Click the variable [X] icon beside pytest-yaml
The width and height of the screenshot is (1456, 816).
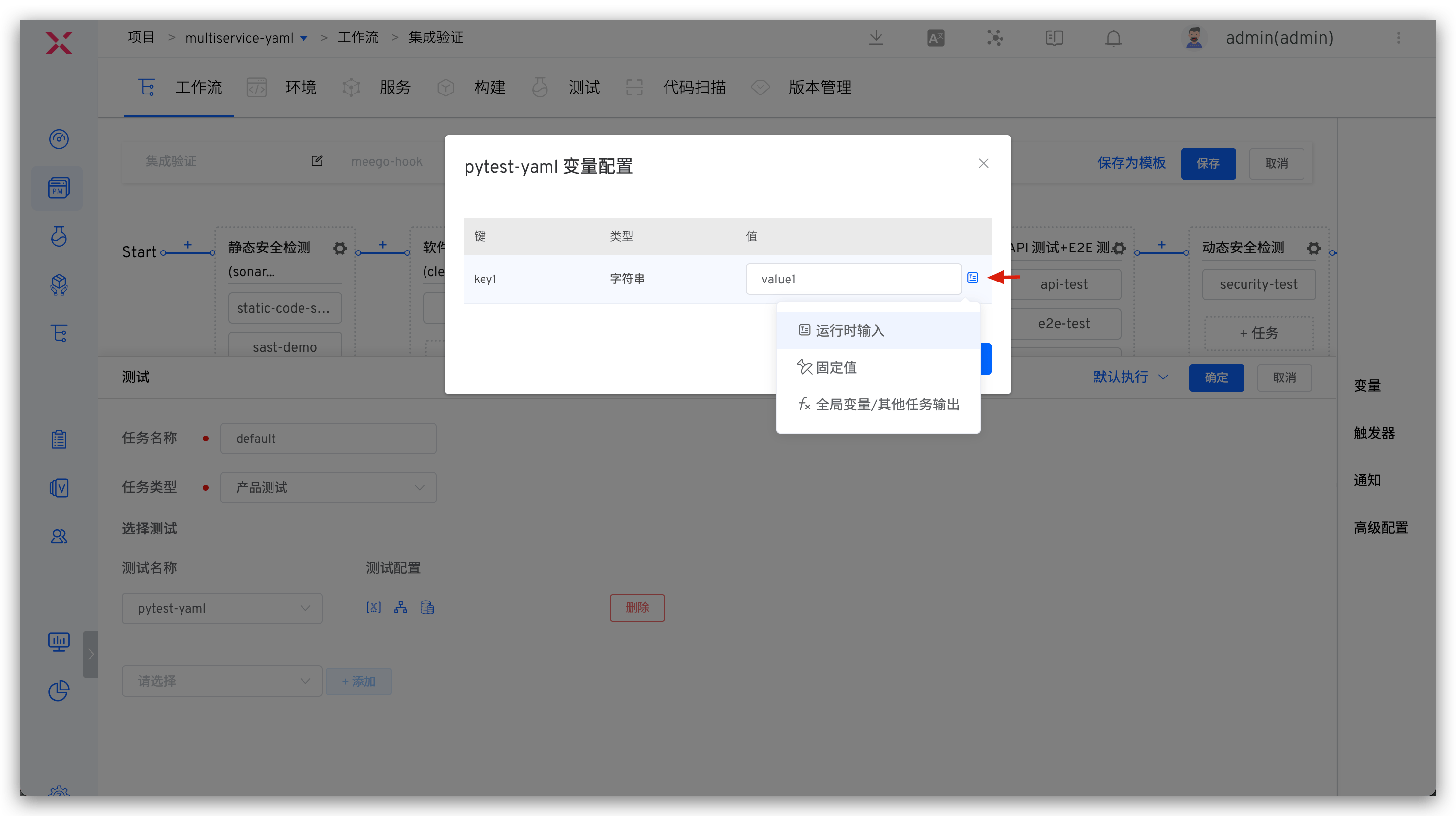click(x=373, y=607)
